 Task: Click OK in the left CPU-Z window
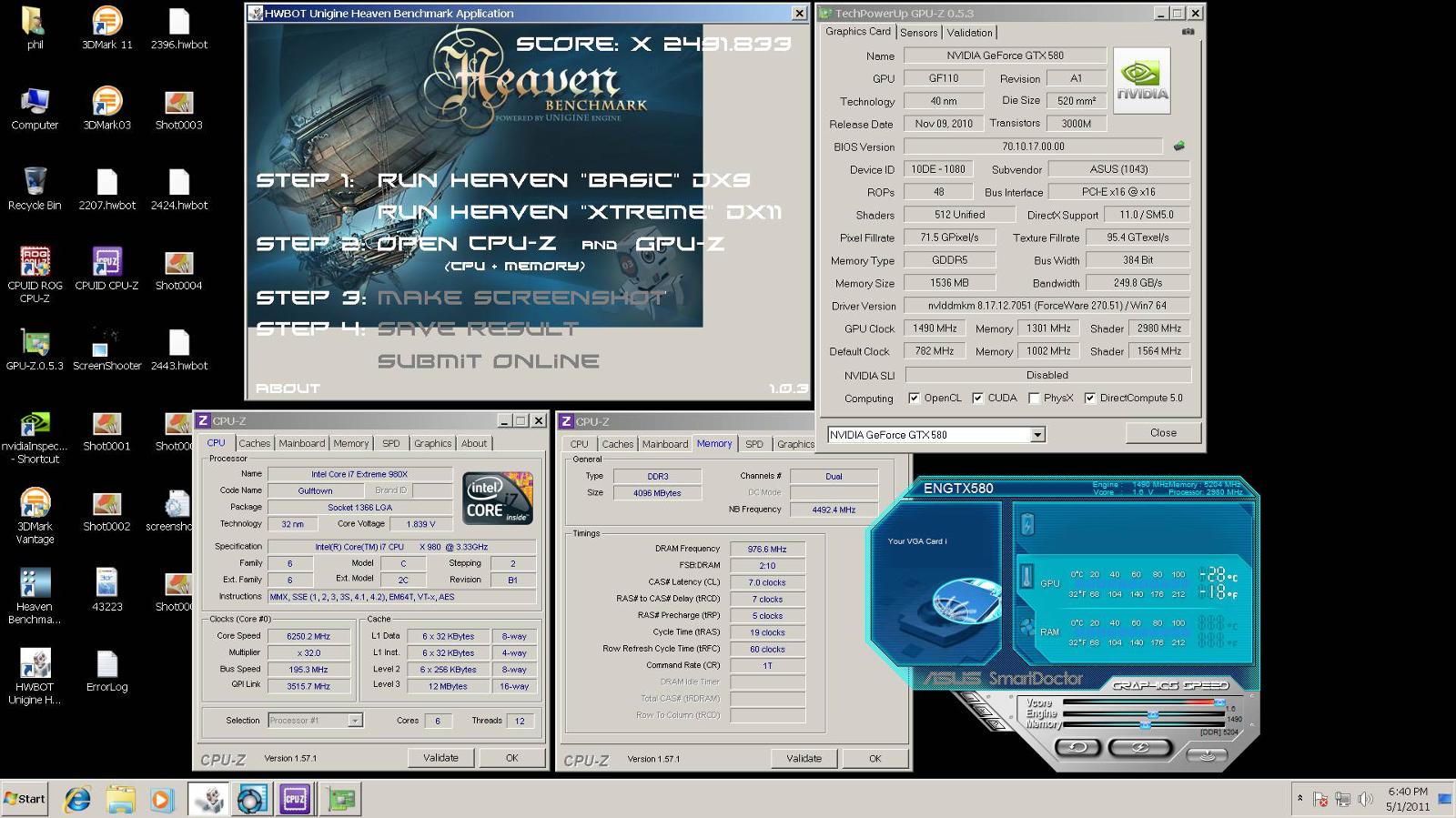point(511,757)
